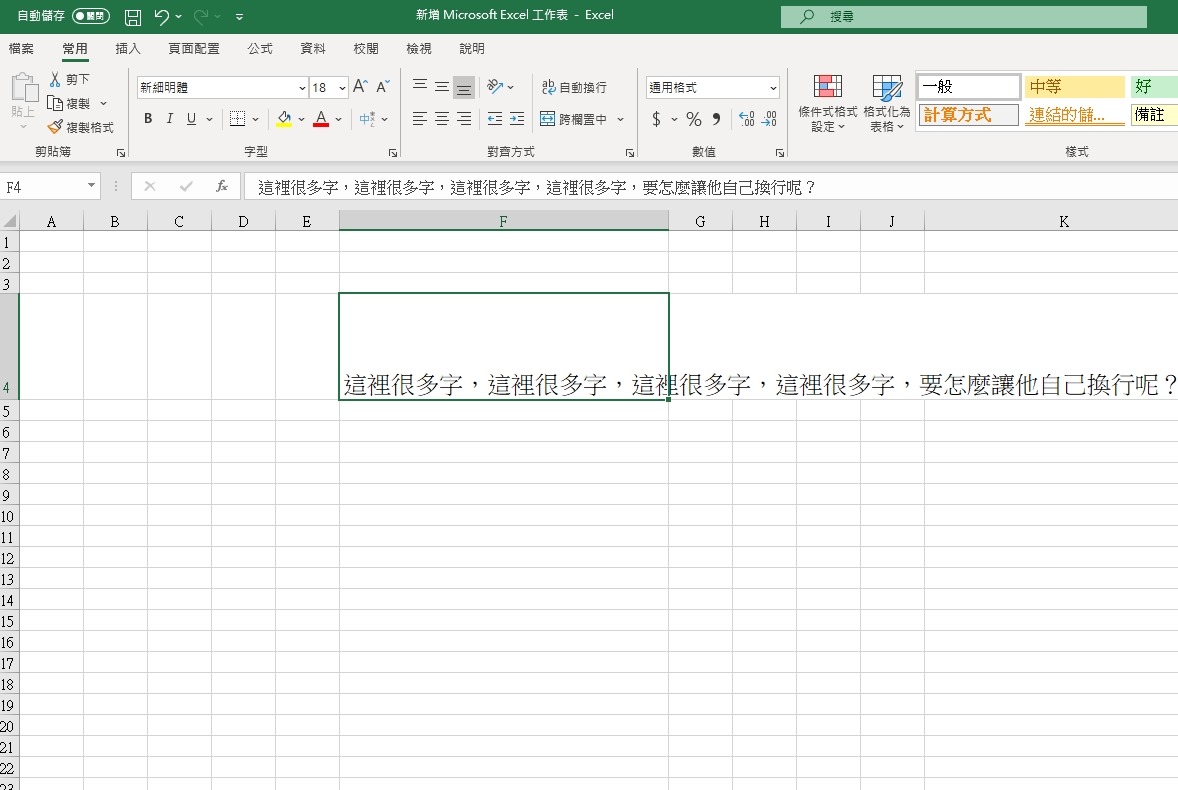1178x790 pixels.
Task: Click the insert function fx icon
Action: coord(222,186)
